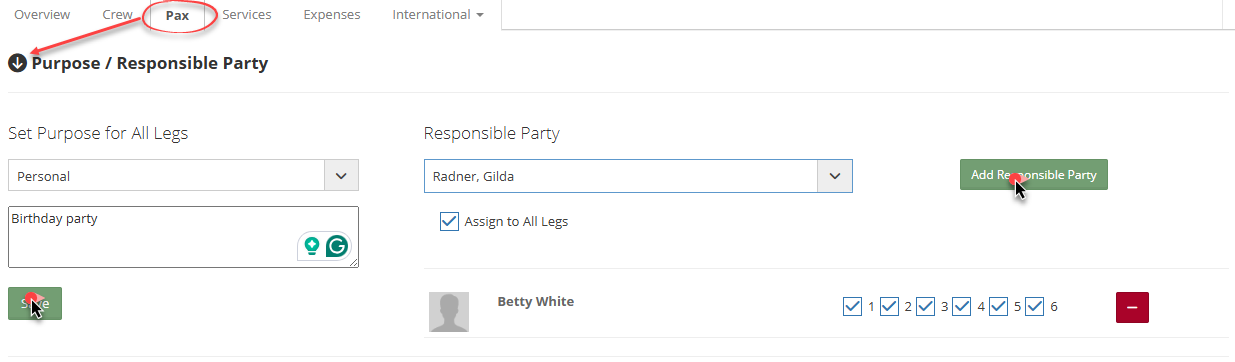This screenshot has height=362, width=1235.
Task: Click the green lightbulb suggestion icon
Action: [x=312, y=246]
